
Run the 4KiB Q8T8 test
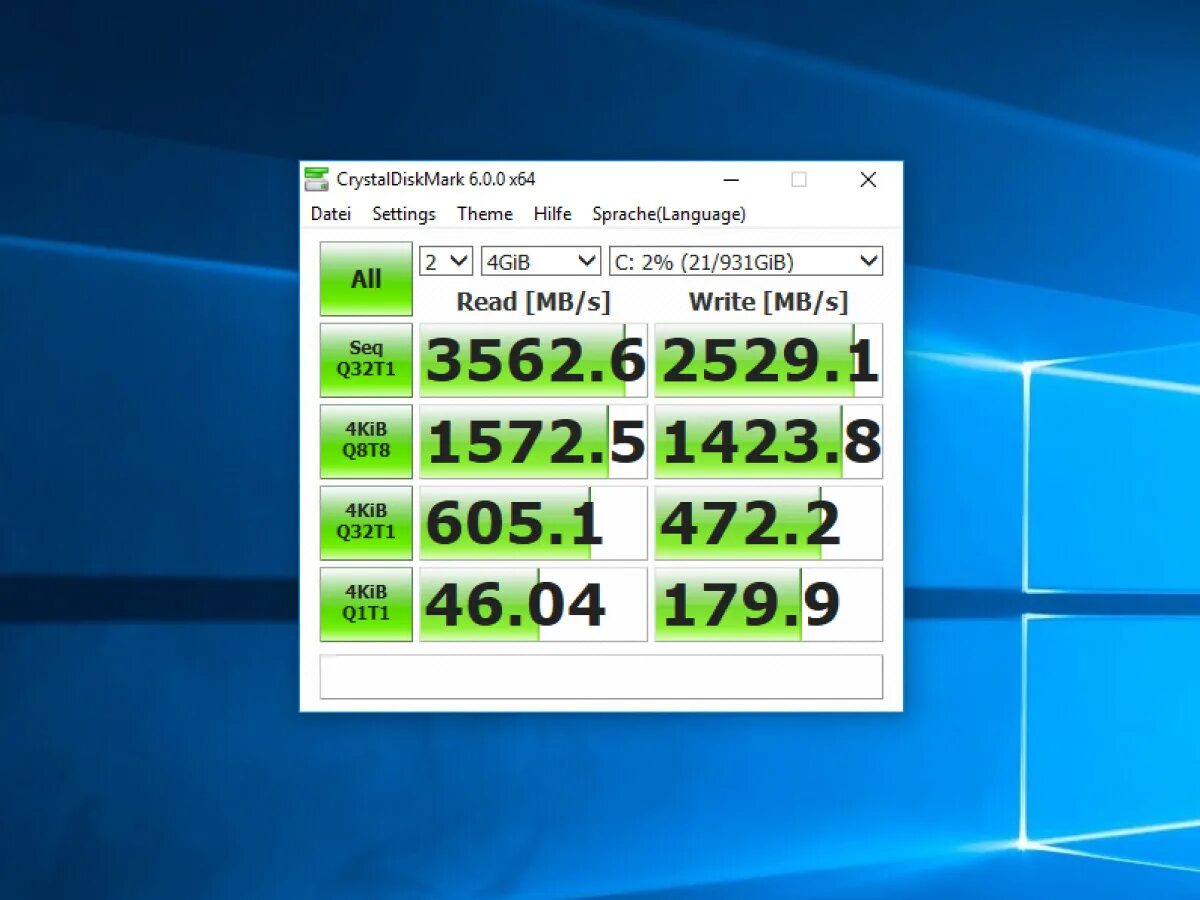click(365, 440)
